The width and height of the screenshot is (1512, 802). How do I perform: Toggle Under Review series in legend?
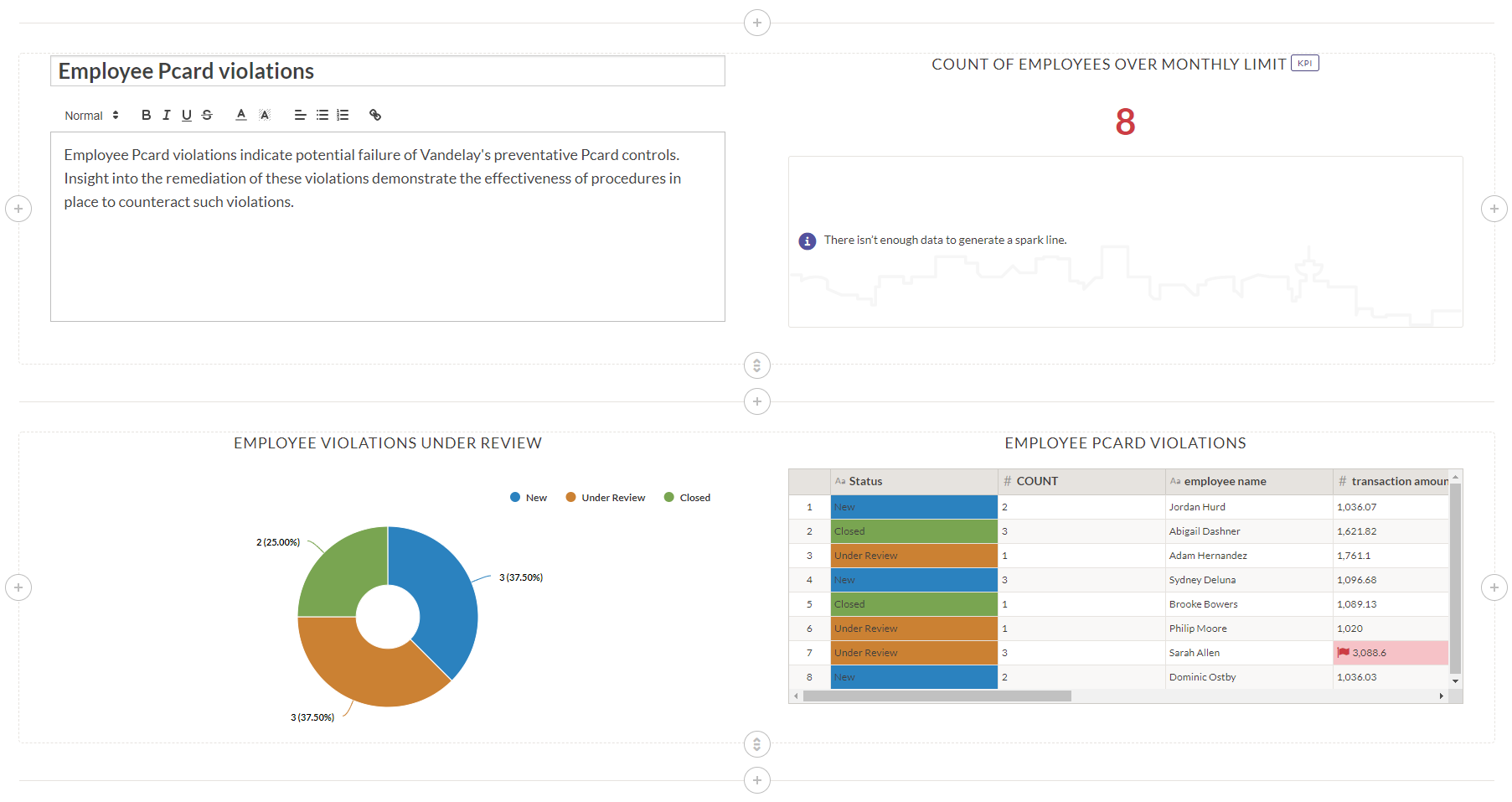click(606, 498)
